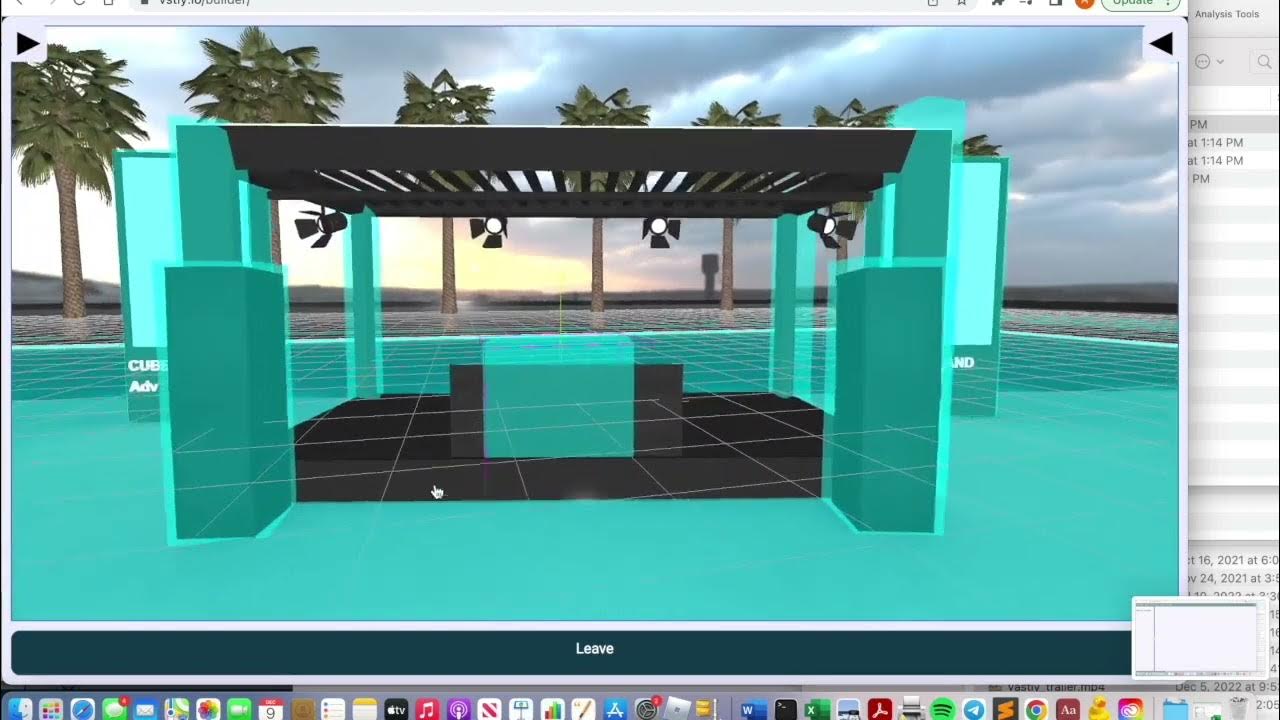Open FaceTime from the Dock
The image size is (1280, 720).
pos(239,709)
